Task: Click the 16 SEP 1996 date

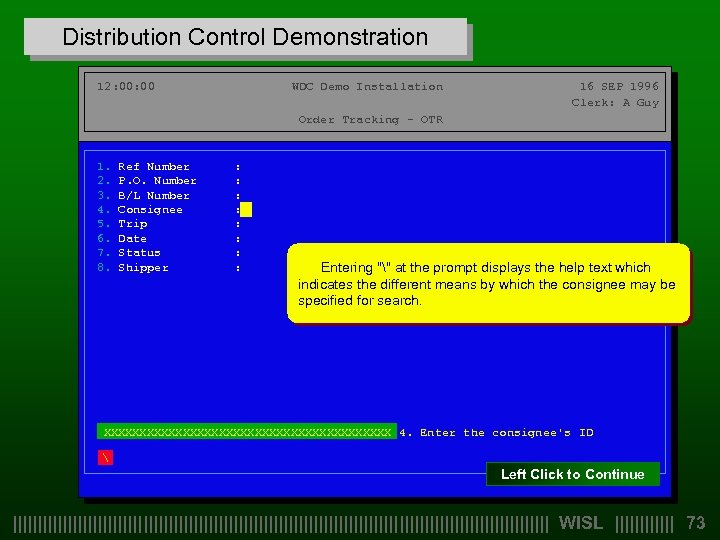Action: (619, 86)
